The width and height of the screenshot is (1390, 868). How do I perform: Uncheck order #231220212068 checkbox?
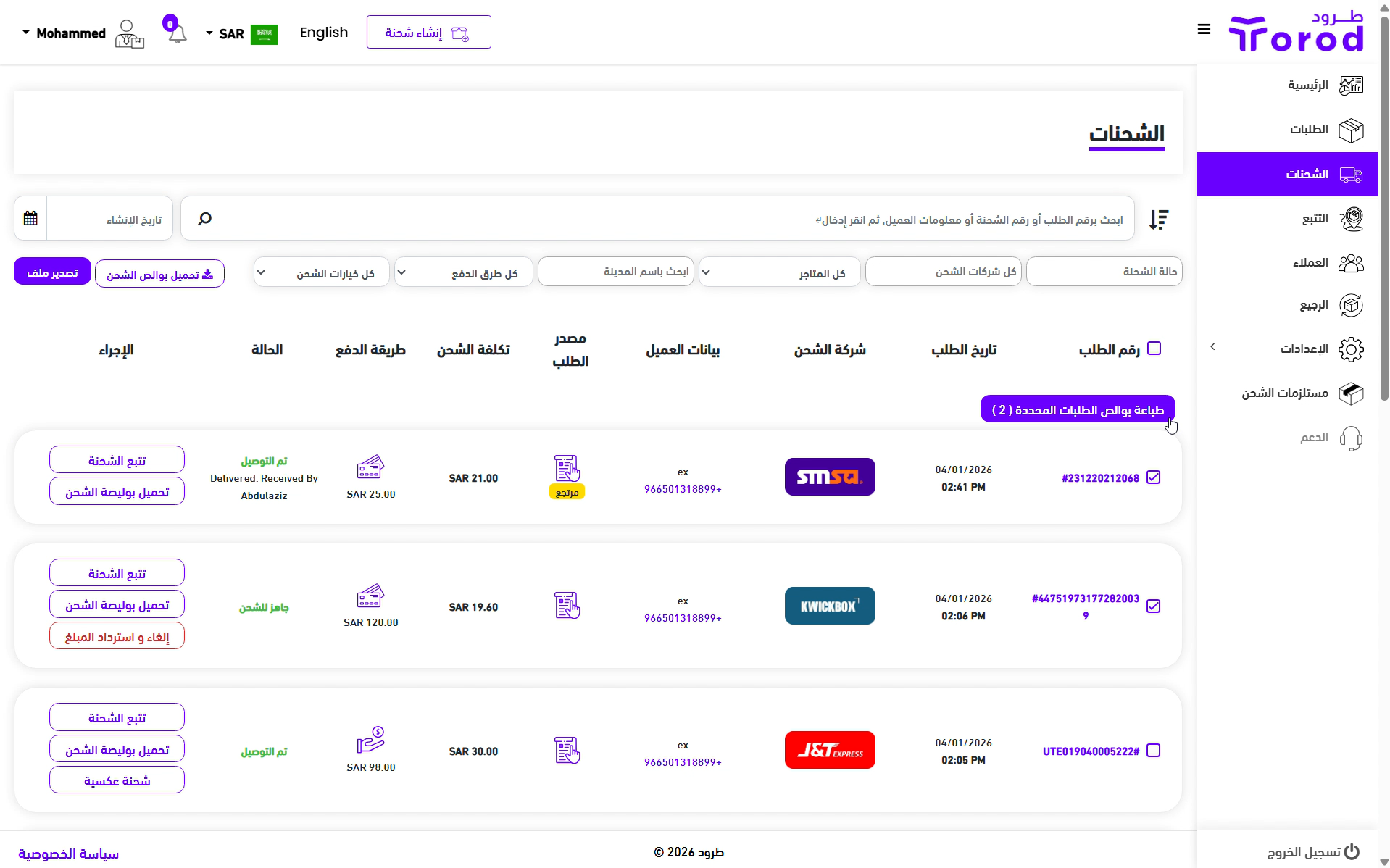[1154, 477]
